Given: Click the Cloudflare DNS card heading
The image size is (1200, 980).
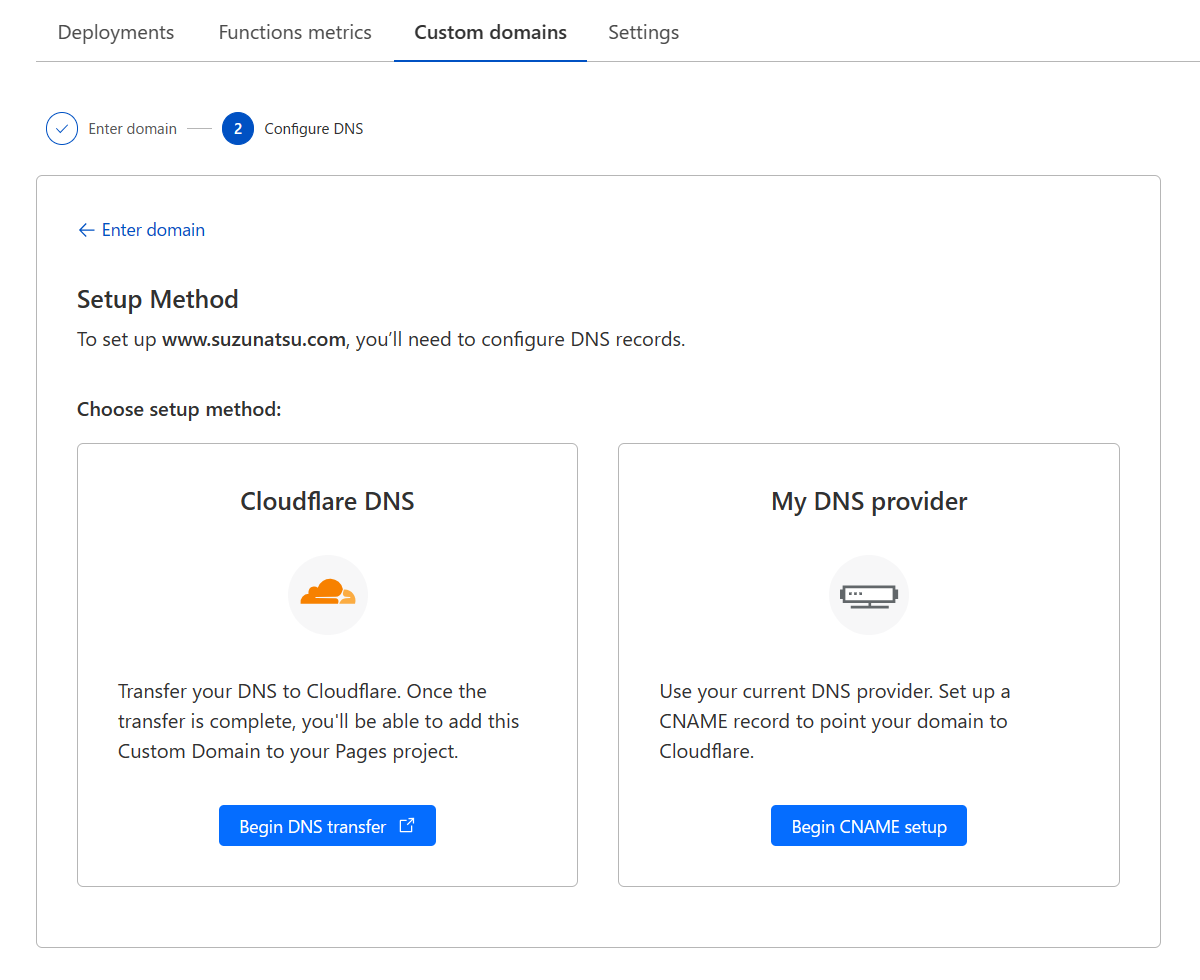Looking at the screenshot, I should (327, 501).
